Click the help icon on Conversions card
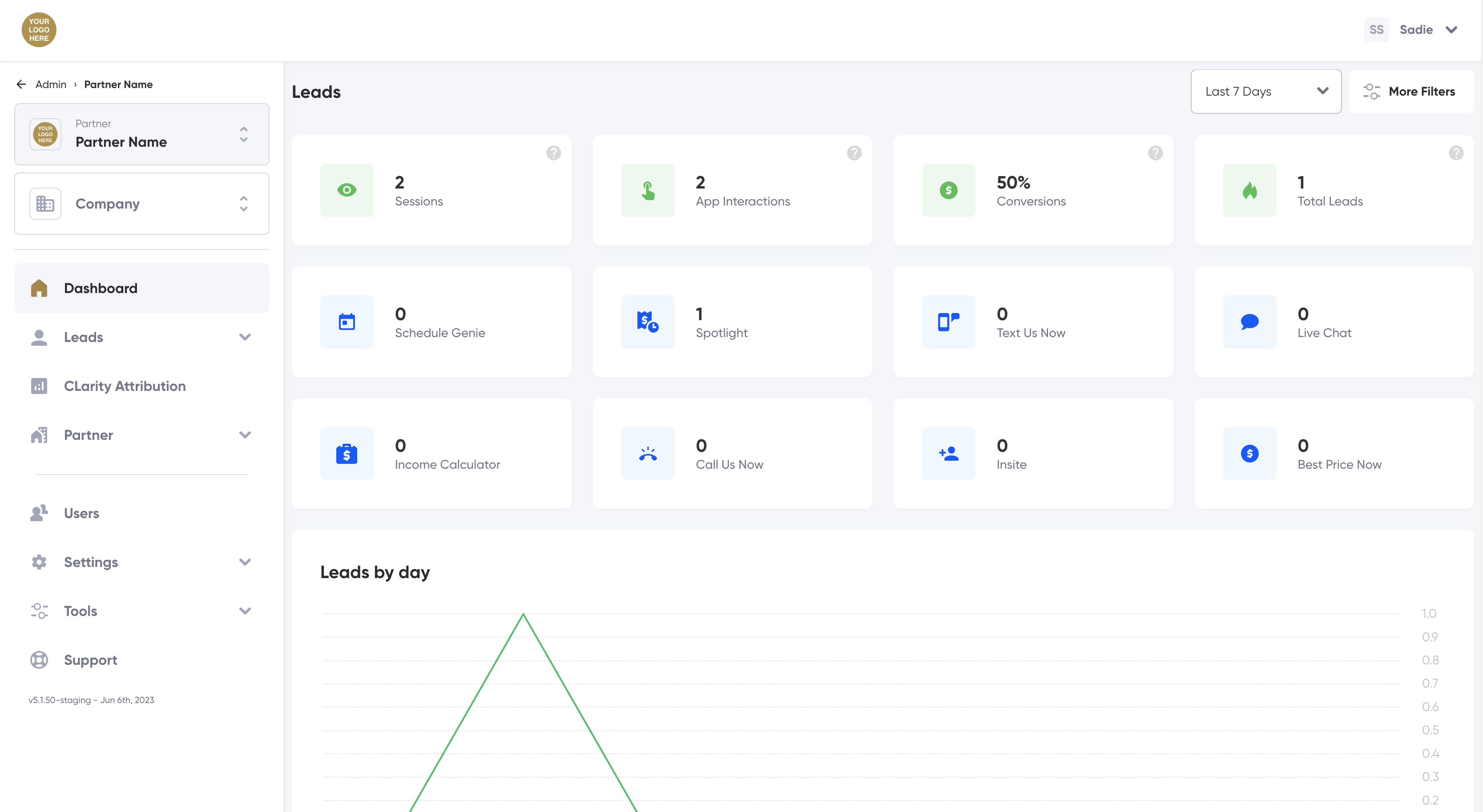Screen dimensions: 1483x812 (1155, 153)
